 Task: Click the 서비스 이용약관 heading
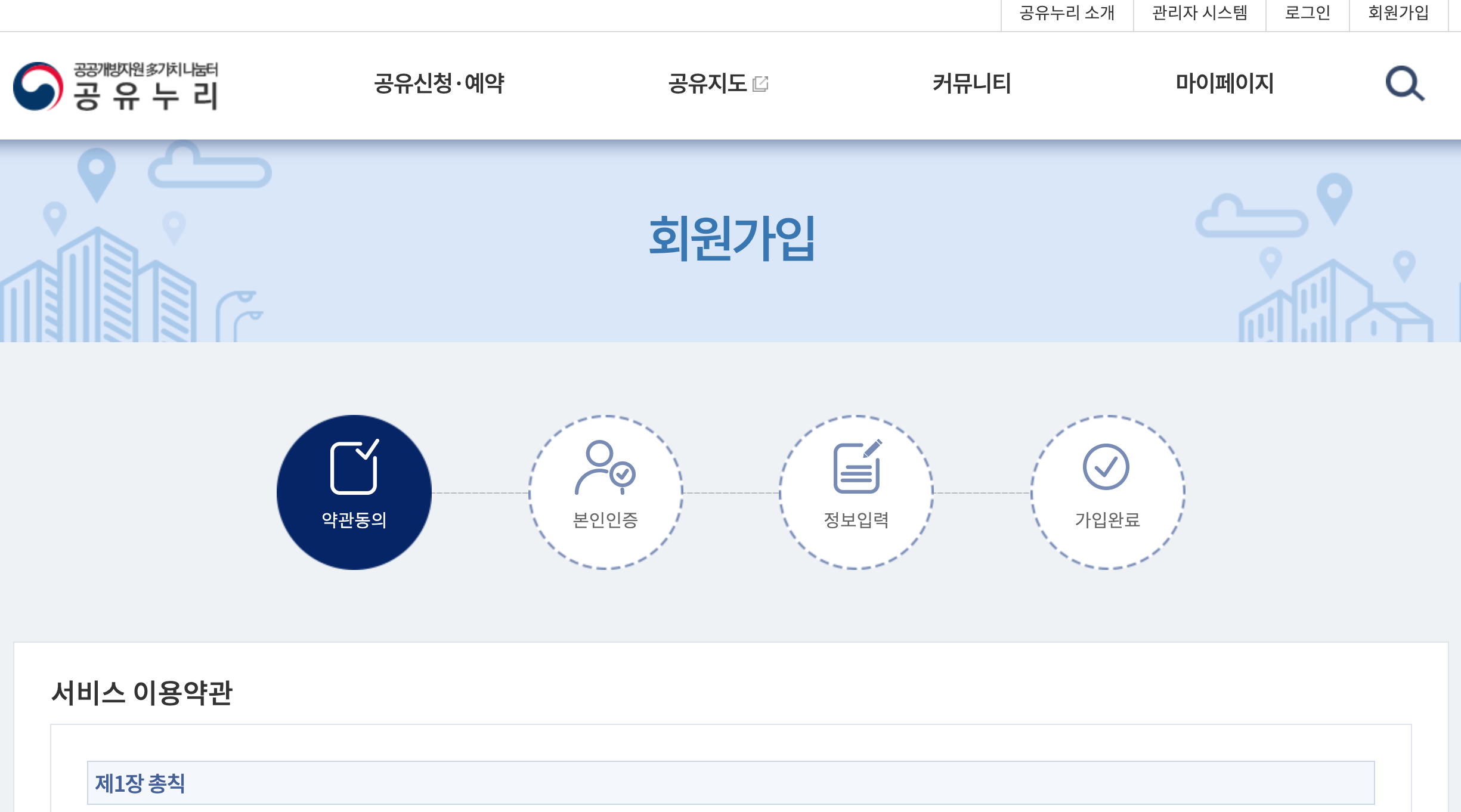141,693
